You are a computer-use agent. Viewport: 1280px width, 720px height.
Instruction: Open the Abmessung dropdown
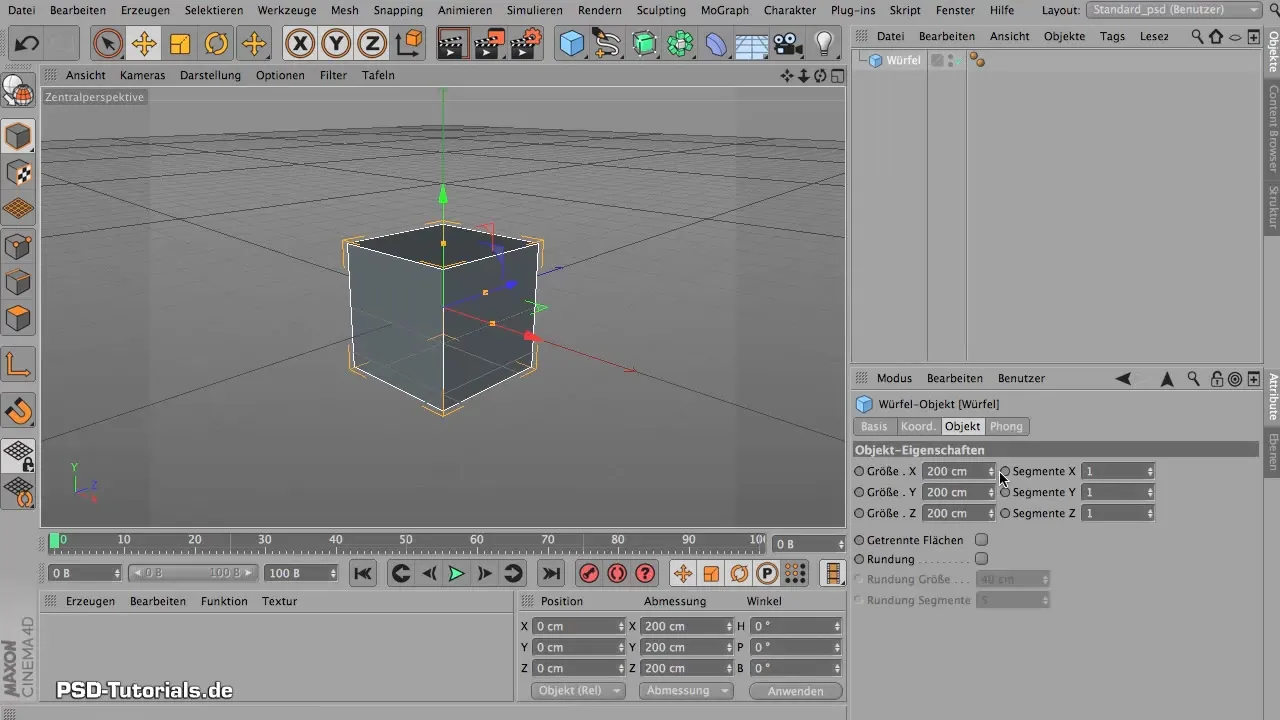686,691
